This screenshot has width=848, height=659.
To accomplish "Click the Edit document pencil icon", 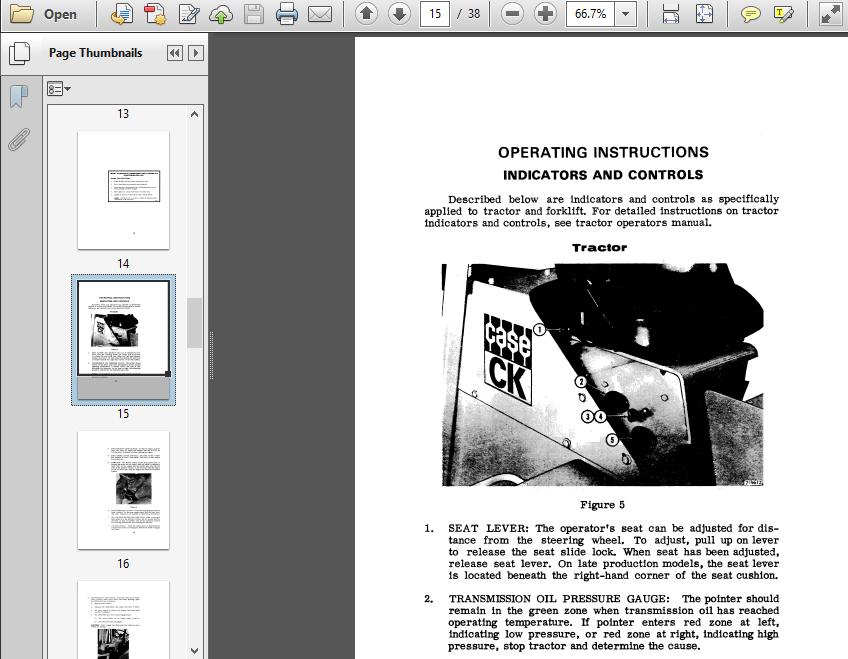I will point(189,14).
